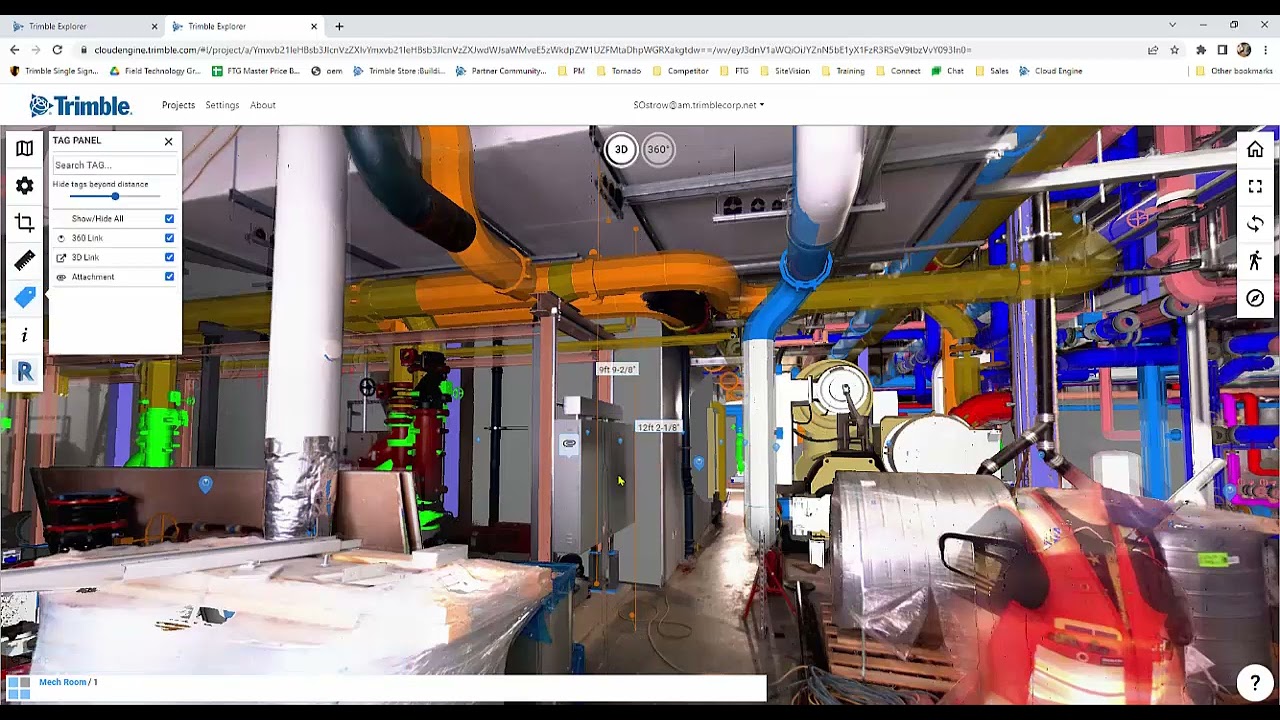Toggle the tag panel icon
Image resolution: width=1280 pixels, height=720 pixels.
[24, 297]
